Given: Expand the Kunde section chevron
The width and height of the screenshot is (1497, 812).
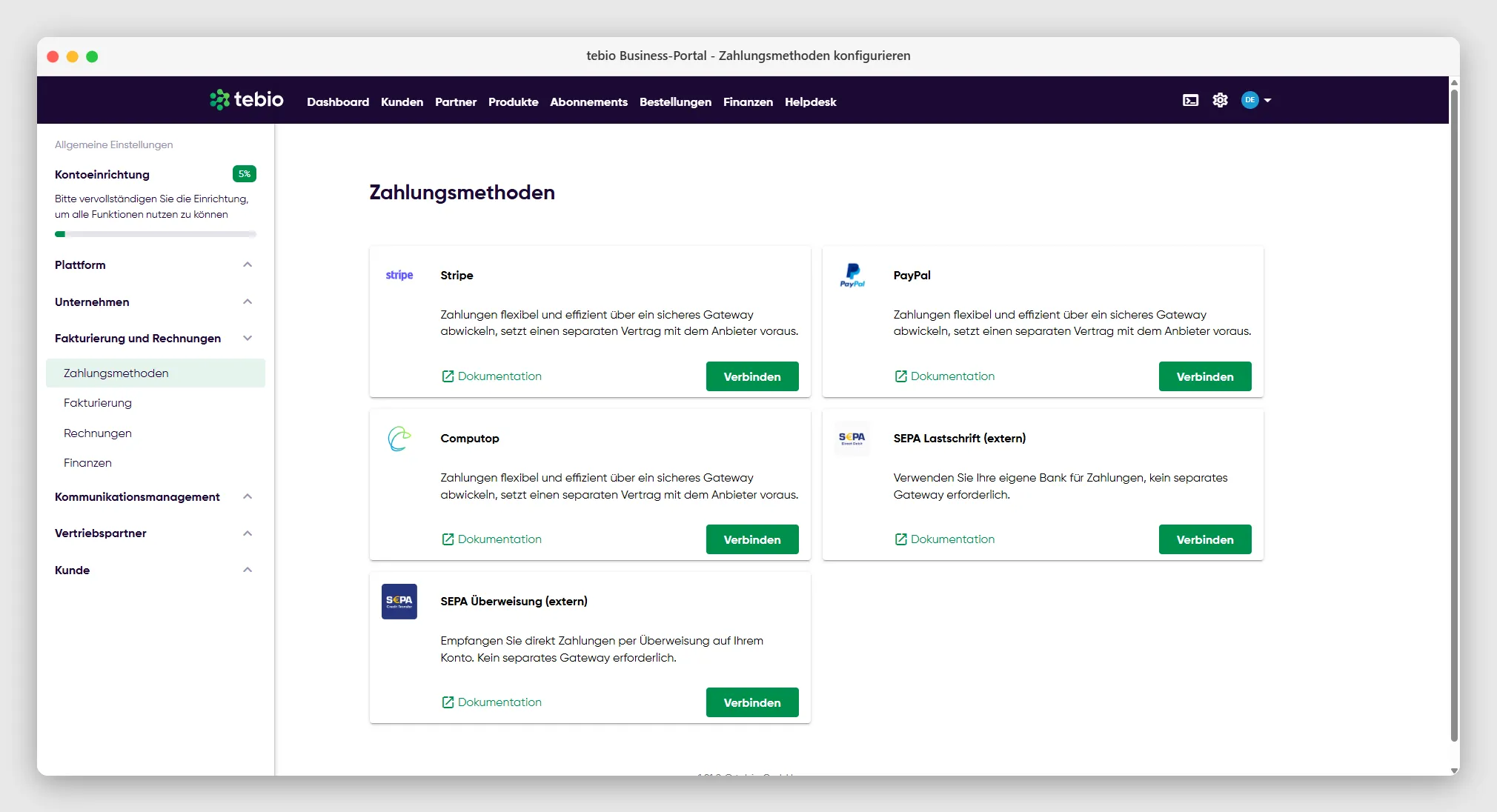Looking at the screenshot, I should coord(248,570).
